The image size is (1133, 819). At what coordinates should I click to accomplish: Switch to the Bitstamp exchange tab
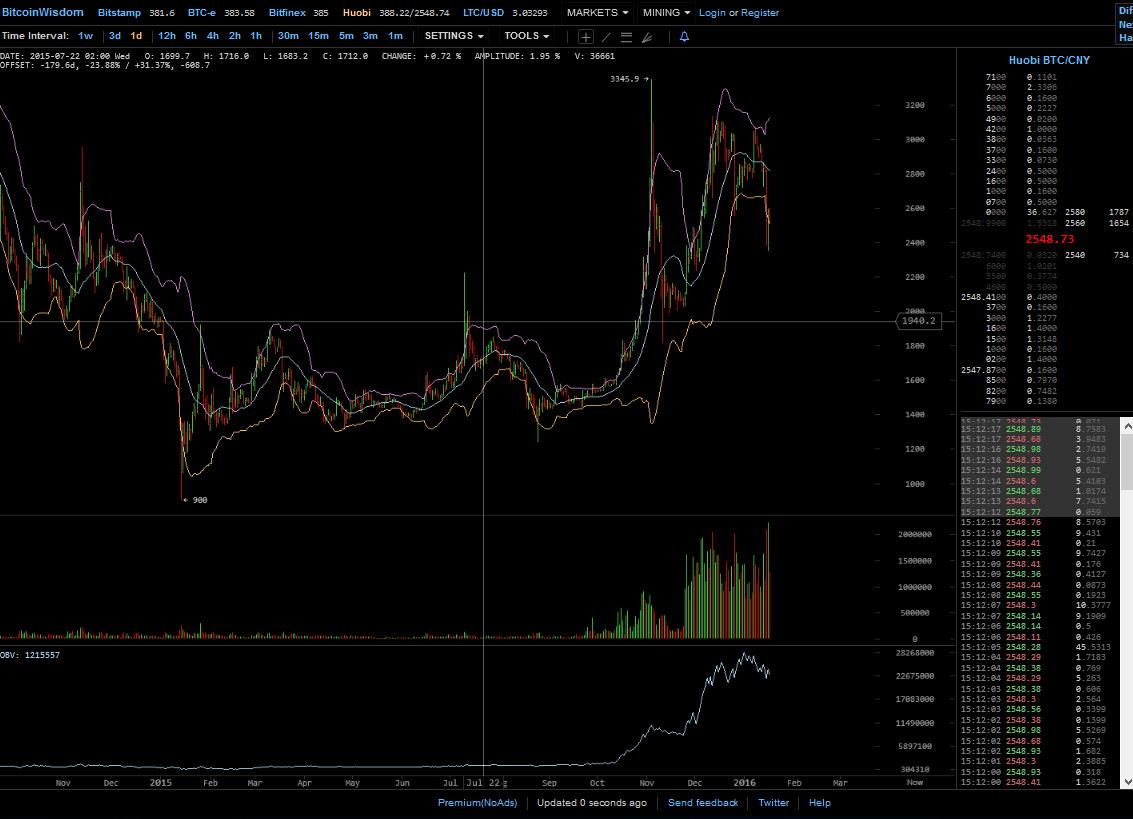[x=119, y=13]
